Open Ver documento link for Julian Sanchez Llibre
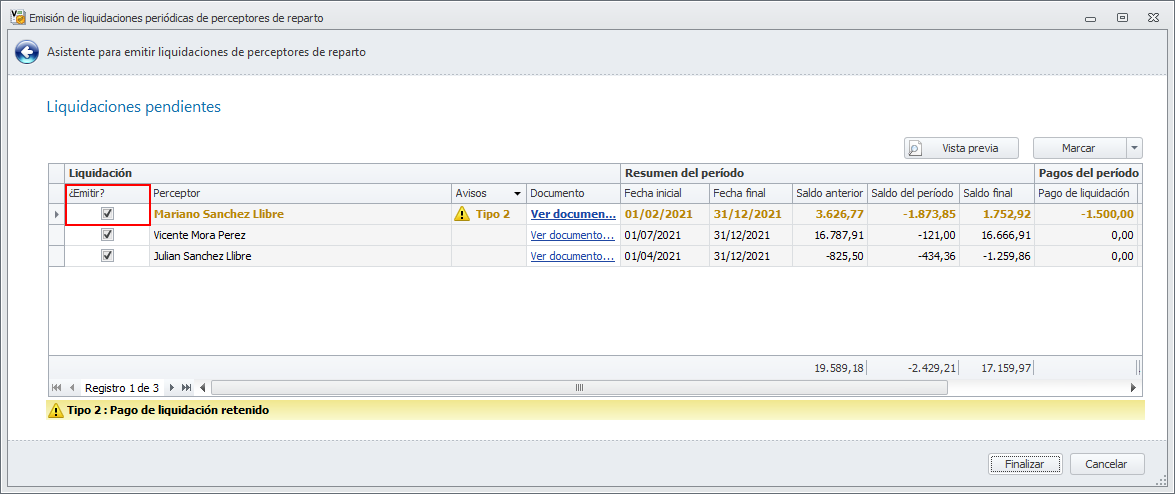The width and height of the screenshot is (1175, 494). tap(572, 256)
